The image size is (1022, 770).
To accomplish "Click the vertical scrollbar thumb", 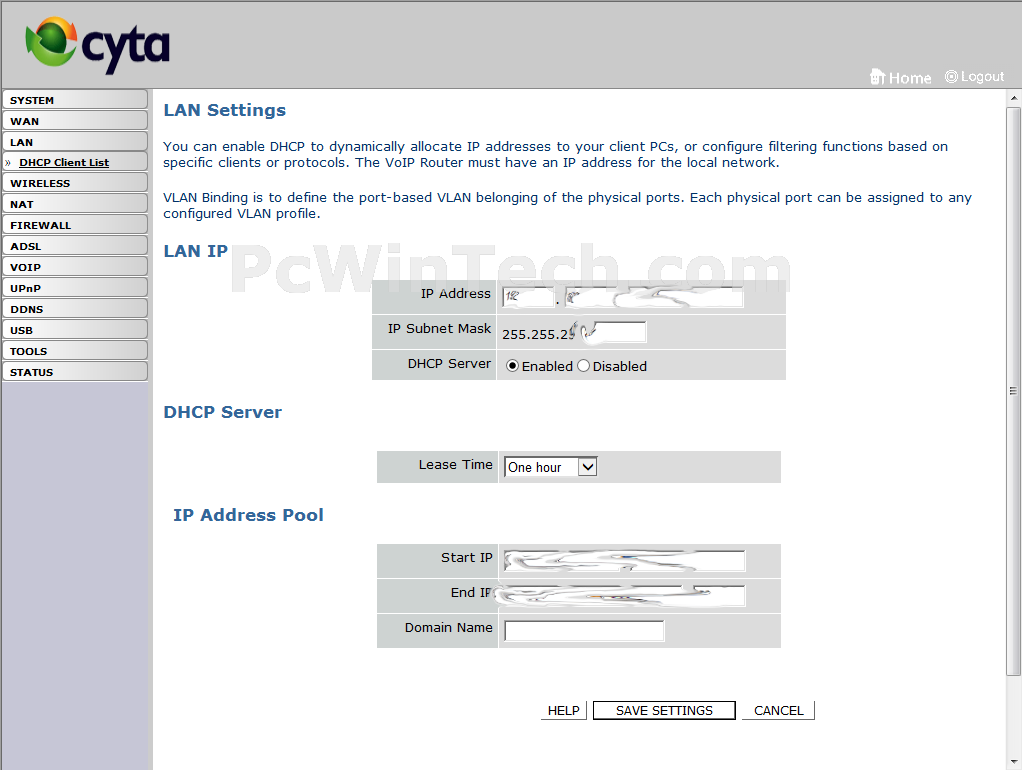I will pyautogui.click(x=1014, y=391).
